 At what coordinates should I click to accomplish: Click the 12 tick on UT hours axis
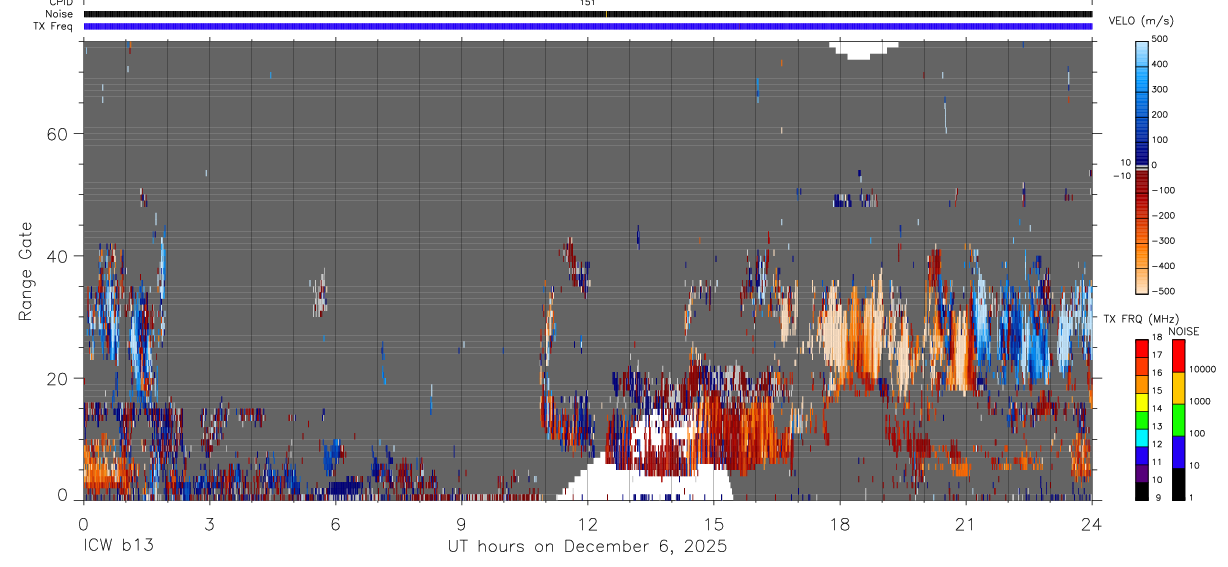(587, 524)
